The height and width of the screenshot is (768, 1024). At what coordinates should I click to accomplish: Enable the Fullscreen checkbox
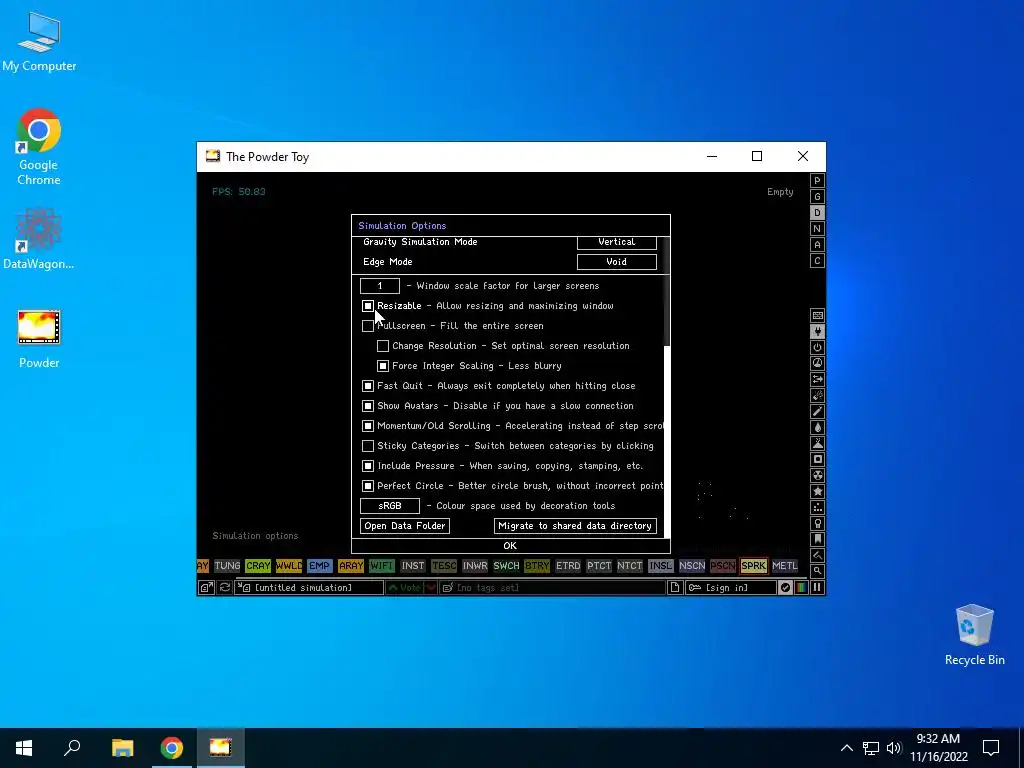368,326
